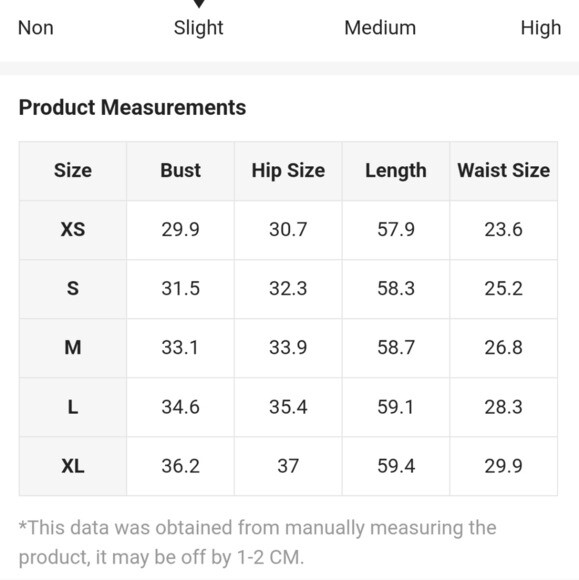Select the Non stretch label
Screen dimensions: 579x580
pyautogui.click(x=36, y=28)
